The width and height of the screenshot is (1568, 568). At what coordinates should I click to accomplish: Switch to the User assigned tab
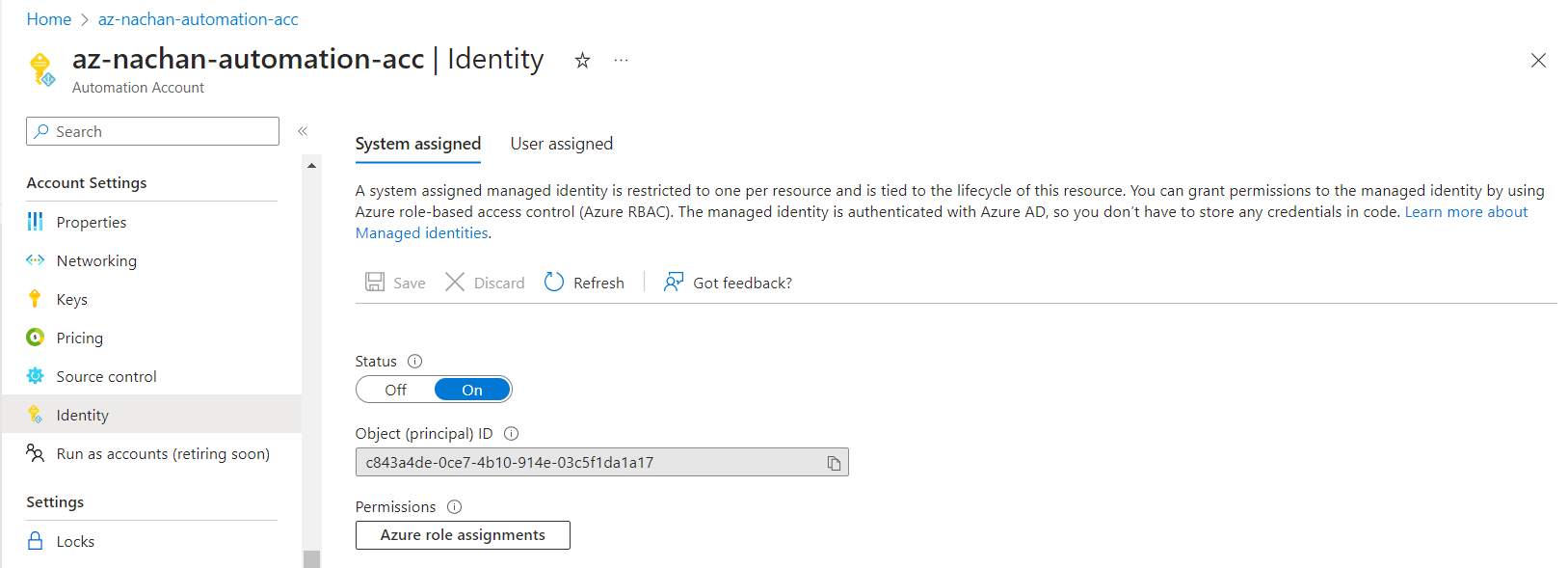coord(561,144)
